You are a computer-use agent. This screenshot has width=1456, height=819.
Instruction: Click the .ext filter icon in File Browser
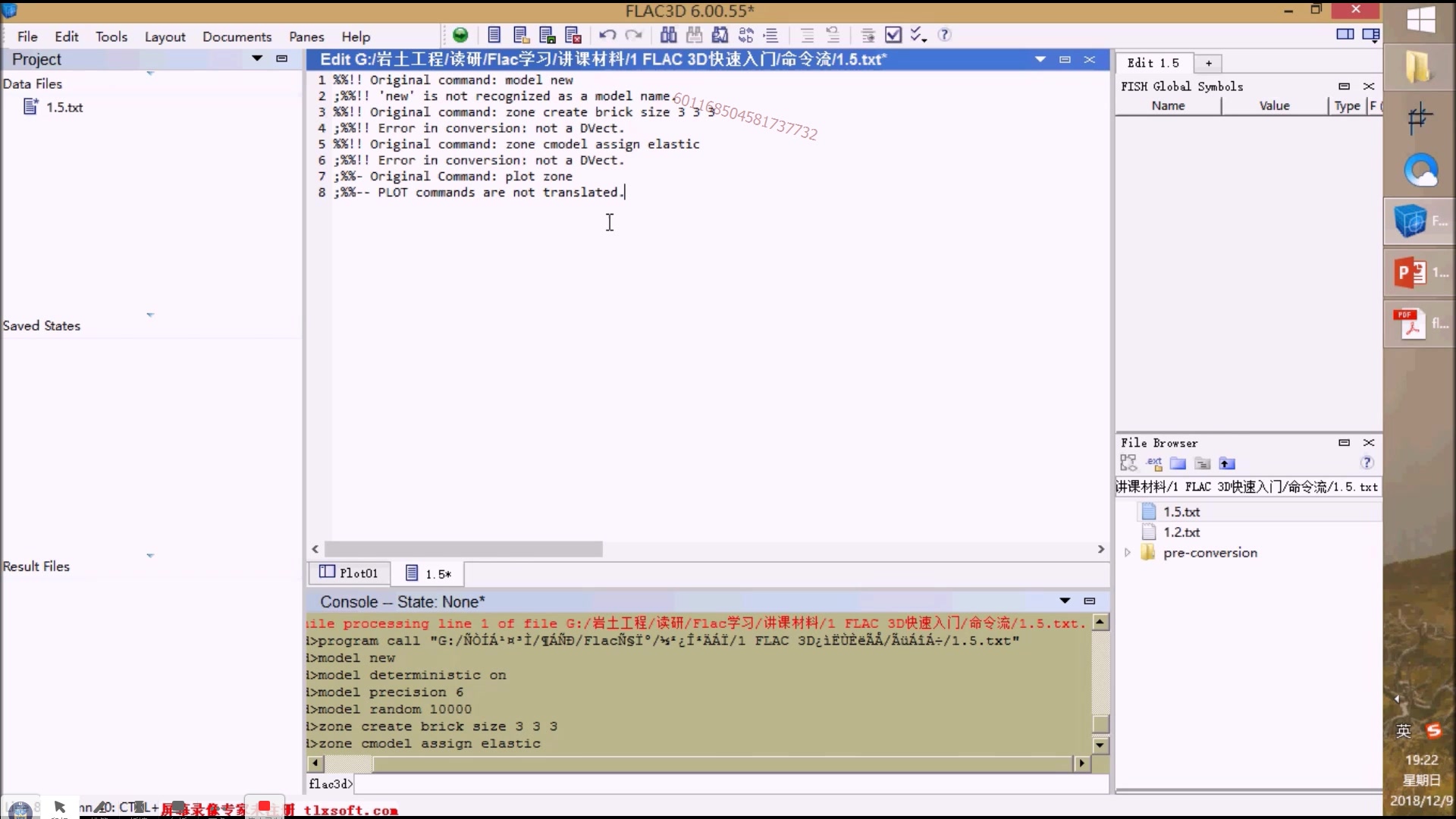[x=1153, y=463]
